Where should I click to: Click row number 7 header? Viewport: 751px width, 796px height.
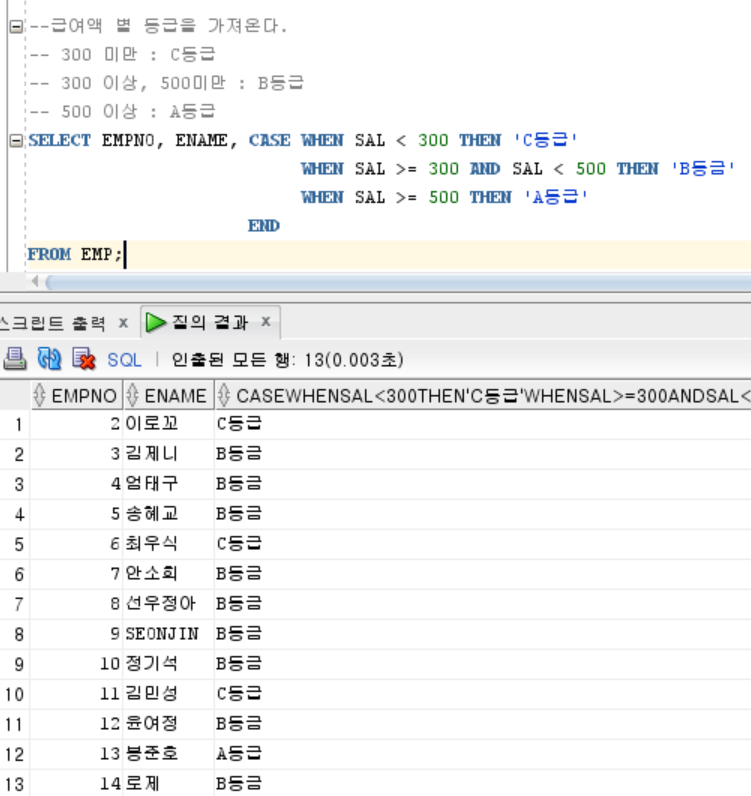pos(15,604)
